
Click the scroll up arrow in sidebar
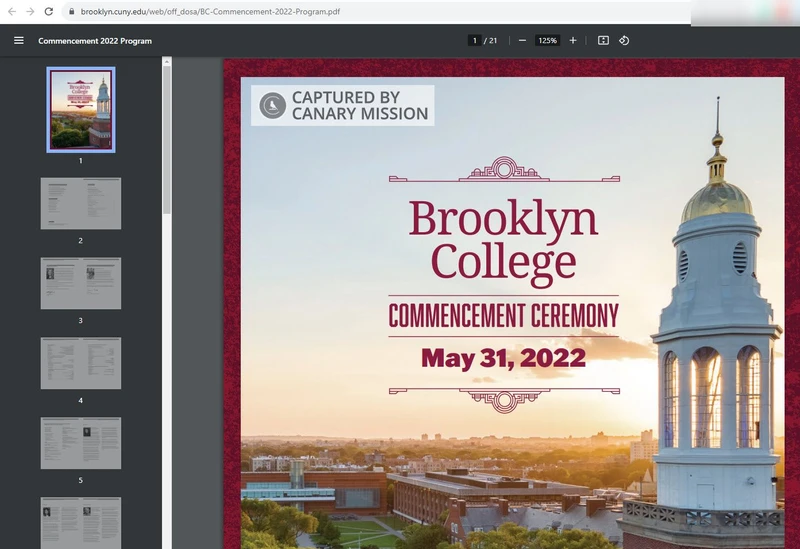[x=167, y=62]
